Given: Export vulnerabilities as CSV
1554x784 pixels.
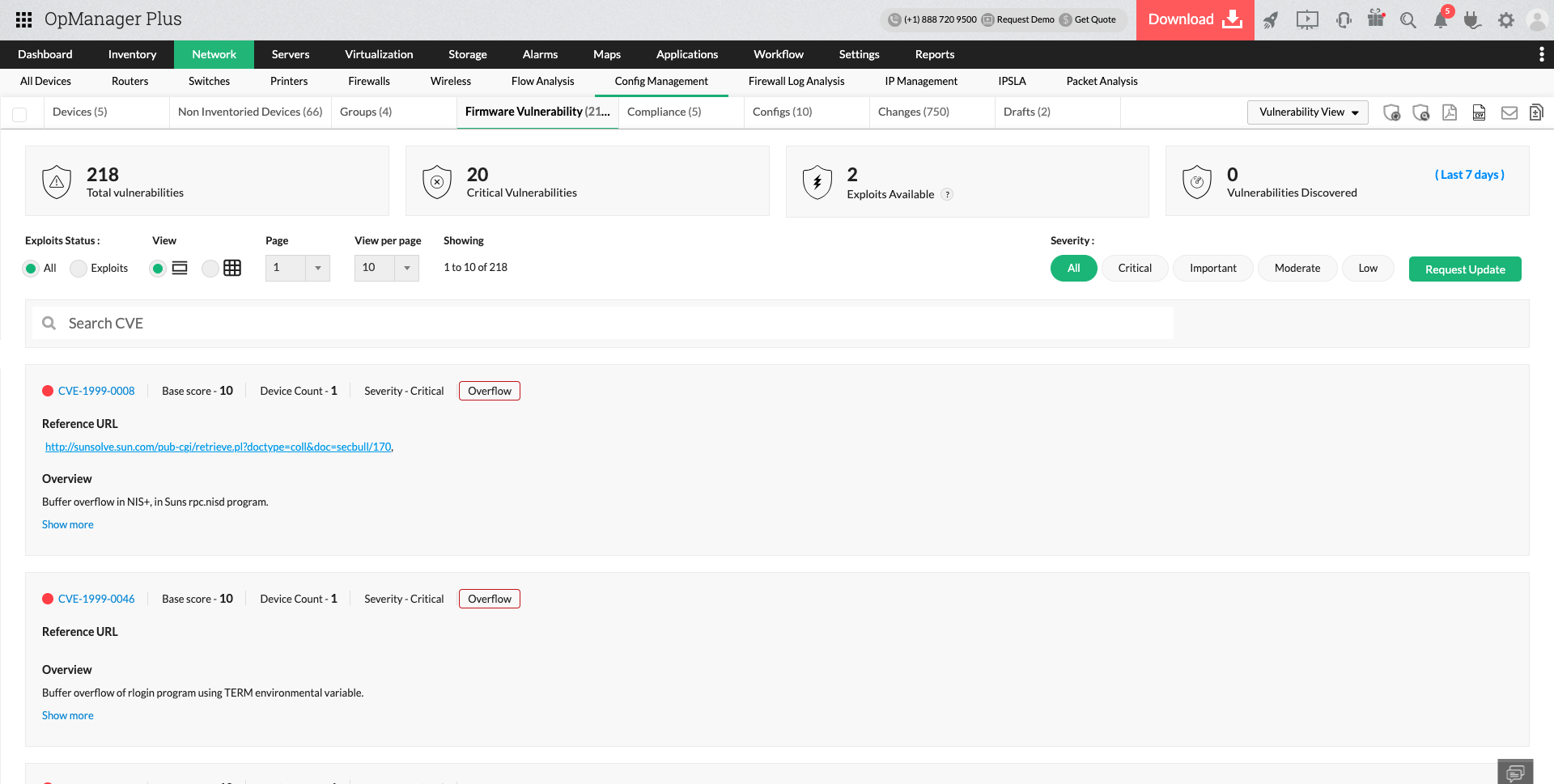Looking at the screenshot, I should pos(1479,112).
